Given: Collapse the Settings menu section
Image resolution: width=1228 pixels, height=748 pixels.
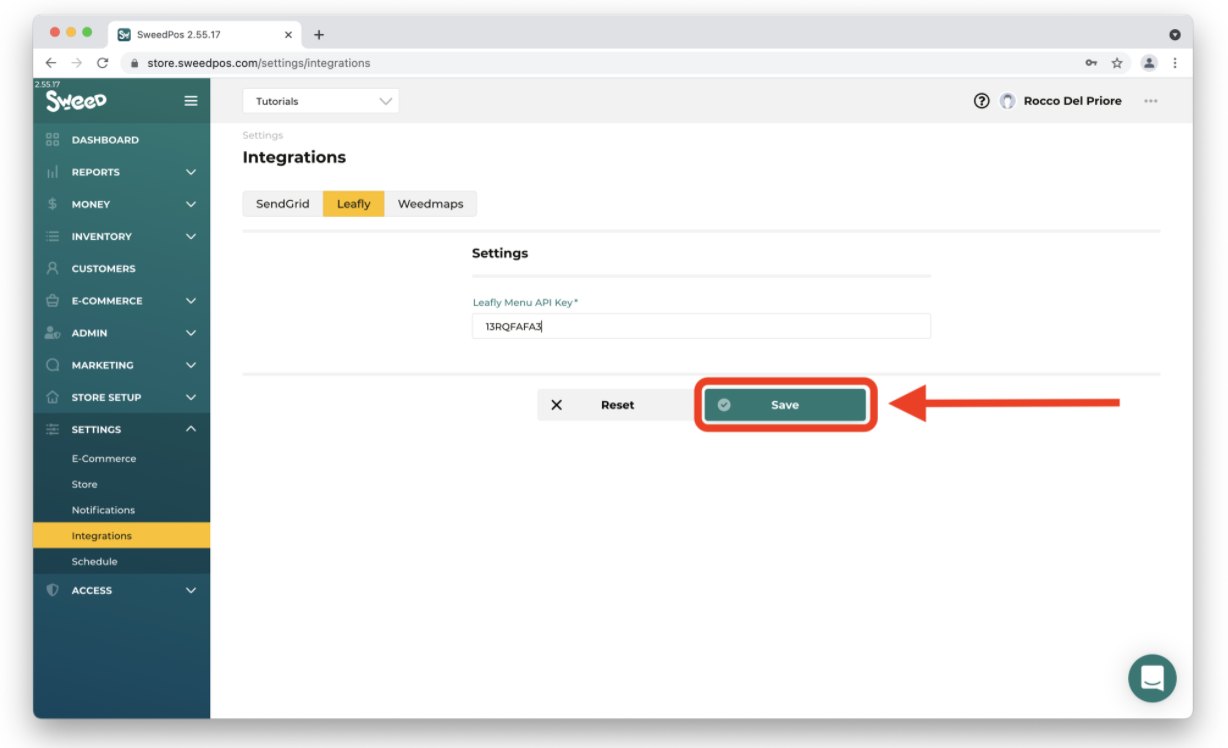Looking at the screenshot, I should coord(191,429).
